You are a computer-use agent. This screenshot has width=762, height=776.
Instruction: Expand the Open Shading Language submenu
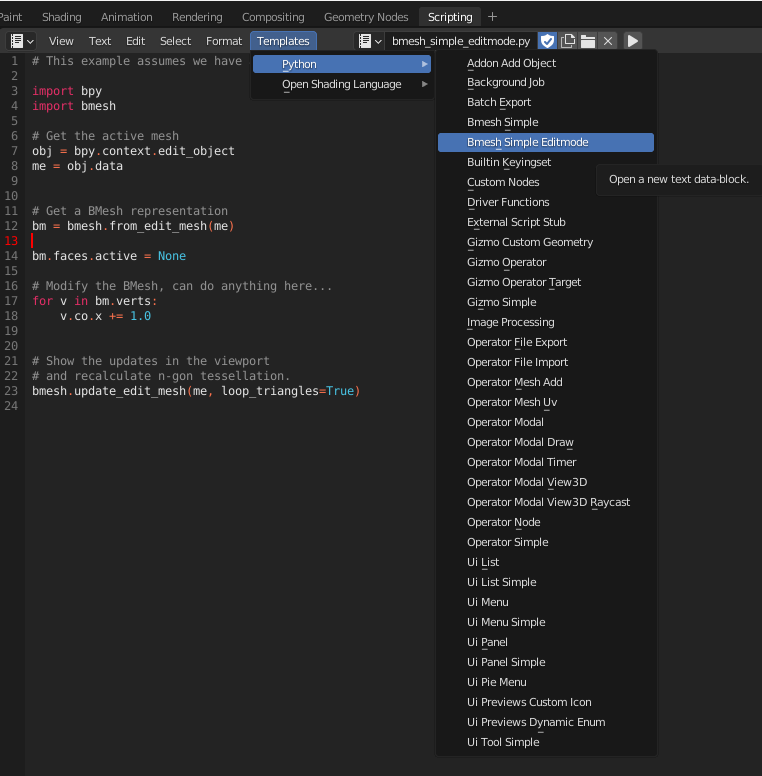[341, 84]
